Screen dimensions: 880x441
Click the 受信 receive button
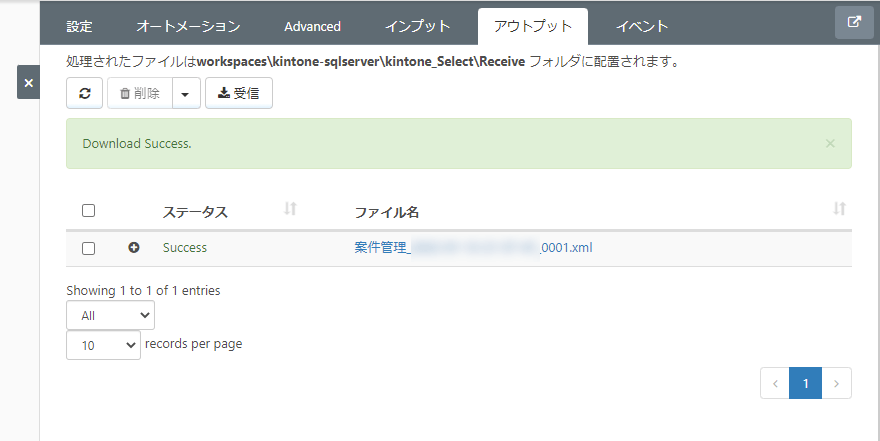[239, 93]
